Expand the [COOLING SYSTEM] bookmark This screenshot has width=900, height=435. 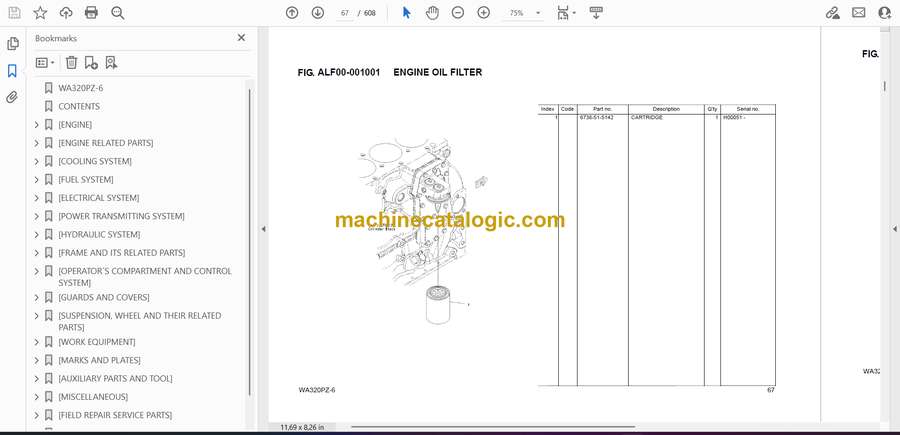tap(37, 161)
